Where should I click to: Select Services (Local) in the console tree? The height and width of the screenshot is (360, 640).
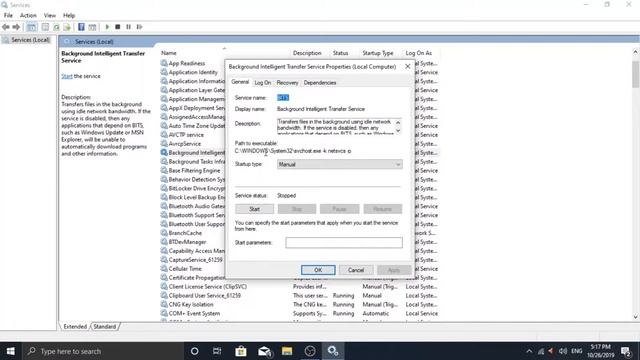(x=30, y=40)
